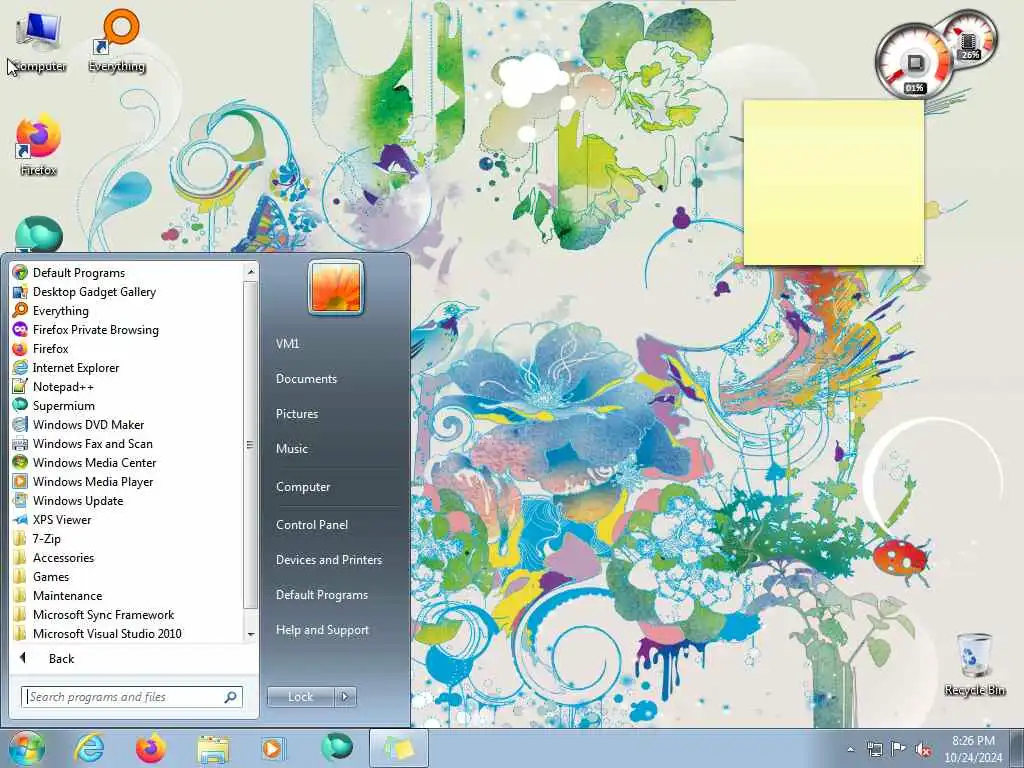Open Default Programs in the right pane
Viewport: 1024px width, 768px height.
tap(322, 595)
